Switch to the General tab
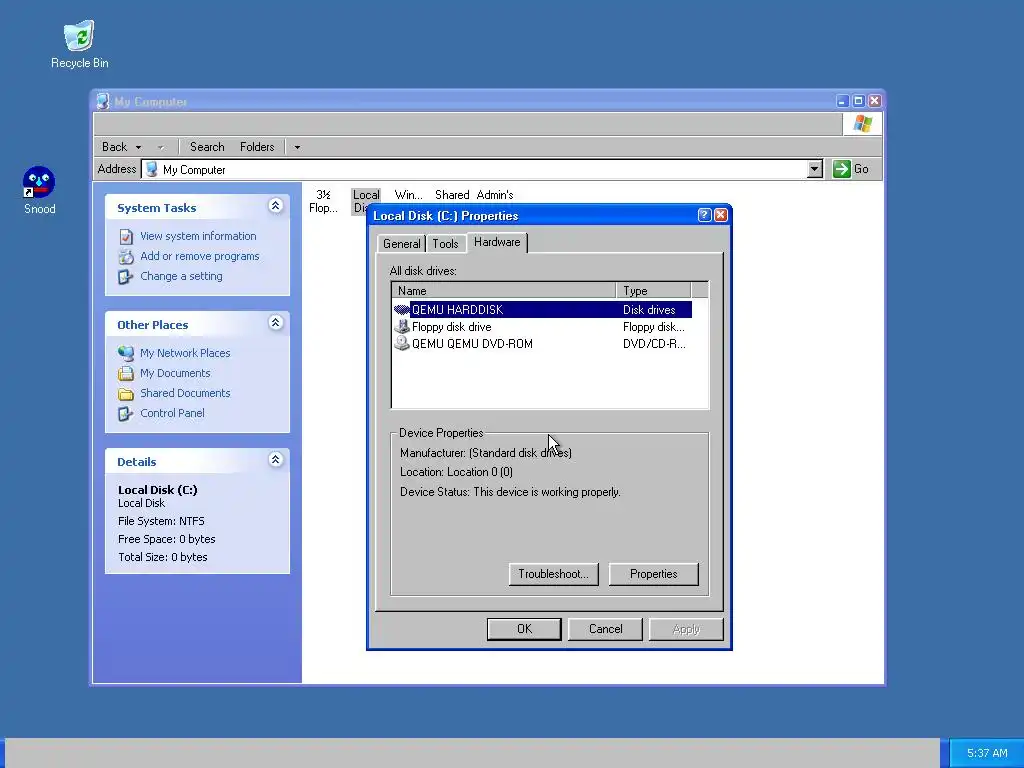Image resolution: width=1024 pixels, height=768 pixels. (402, 244)
